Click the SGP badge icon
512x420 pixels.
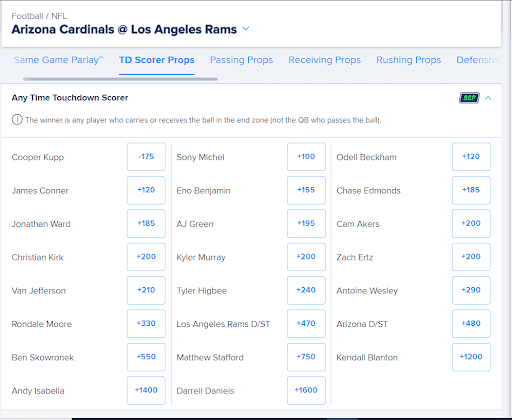[469, 98]
